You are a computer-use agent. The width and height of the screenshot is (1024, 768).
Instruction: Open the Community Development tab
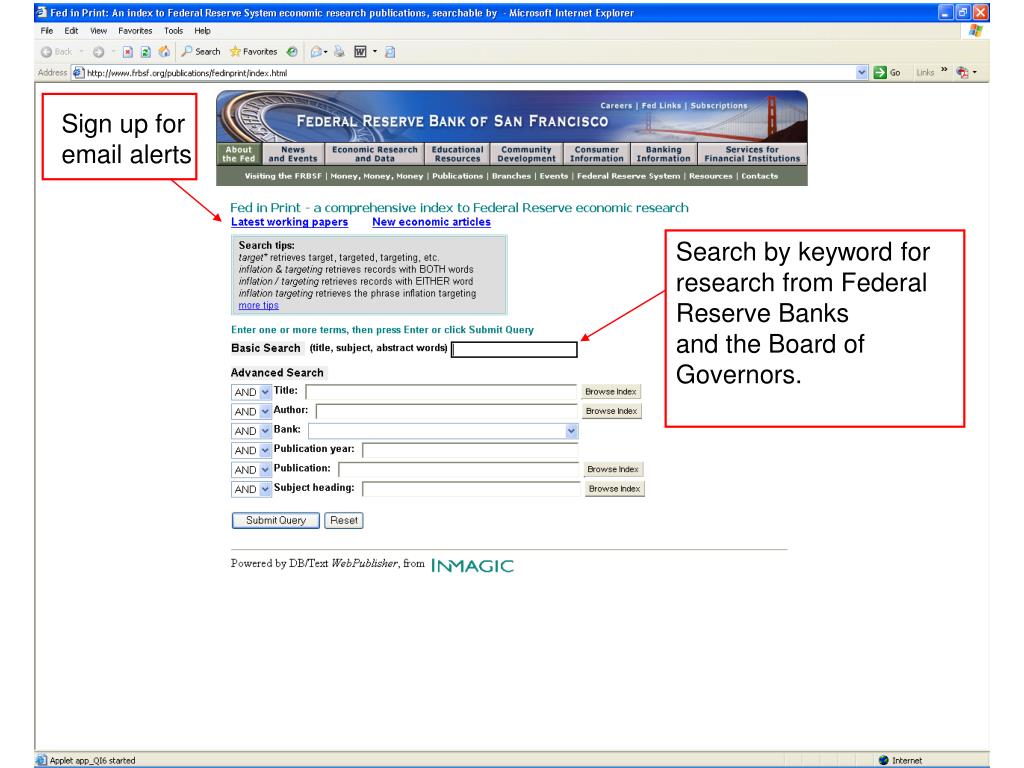tap(526, 154)
